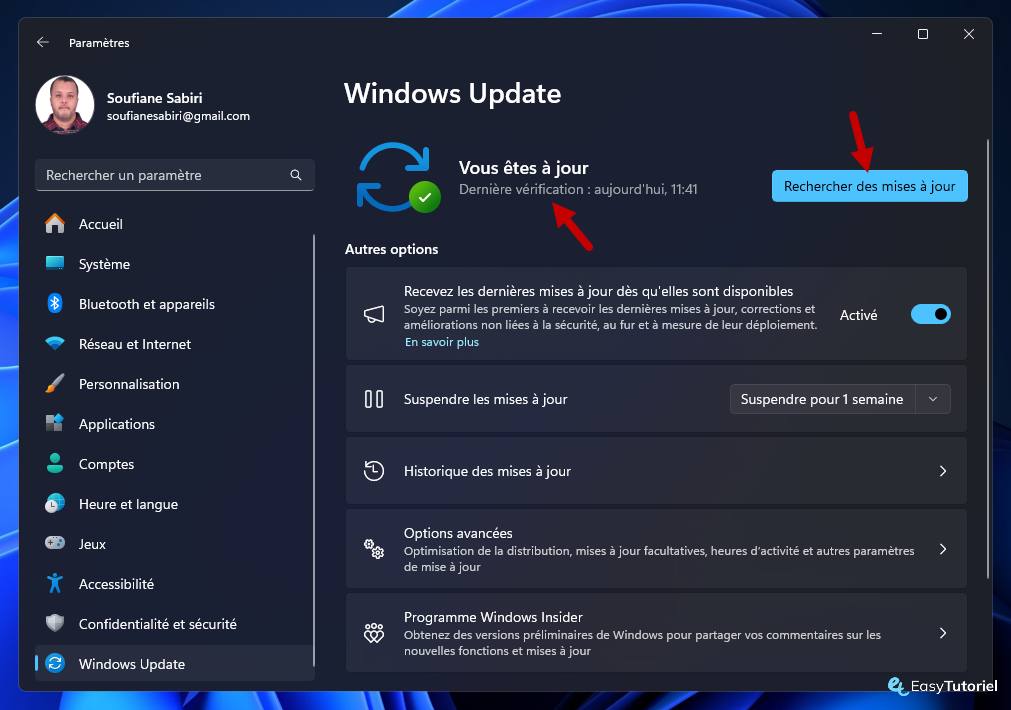
Task: Click the Personnalisation paintbrush icon
Action: coord(55,384)
